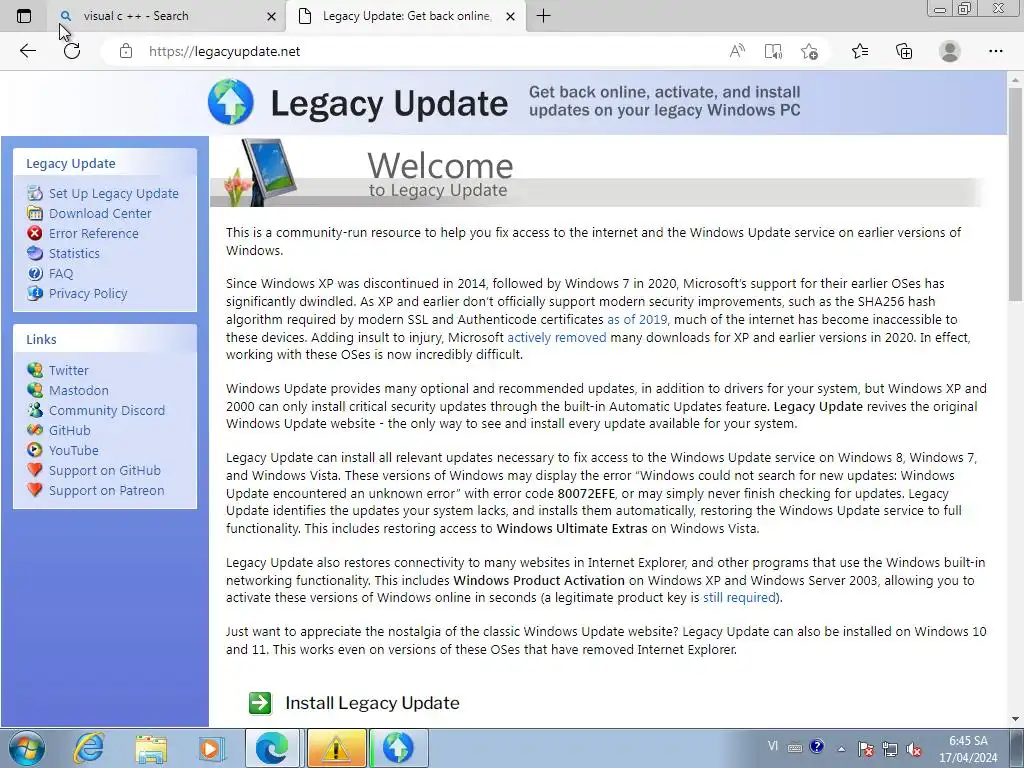1024x768 pixels.
Task: Go back using the browser back arrow
Action: tap(27, 51)
